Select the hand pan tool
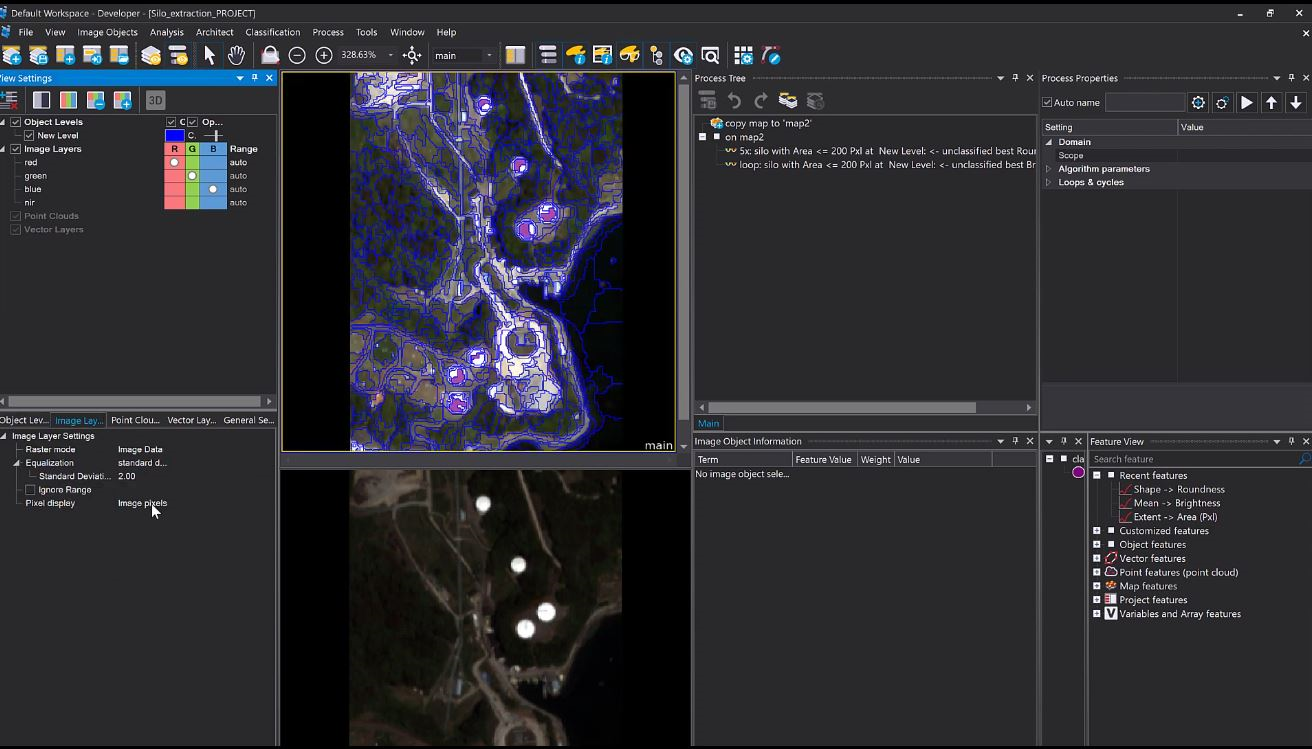The height and width of the screenshot is (749, 1312). [x=236, y=55]
